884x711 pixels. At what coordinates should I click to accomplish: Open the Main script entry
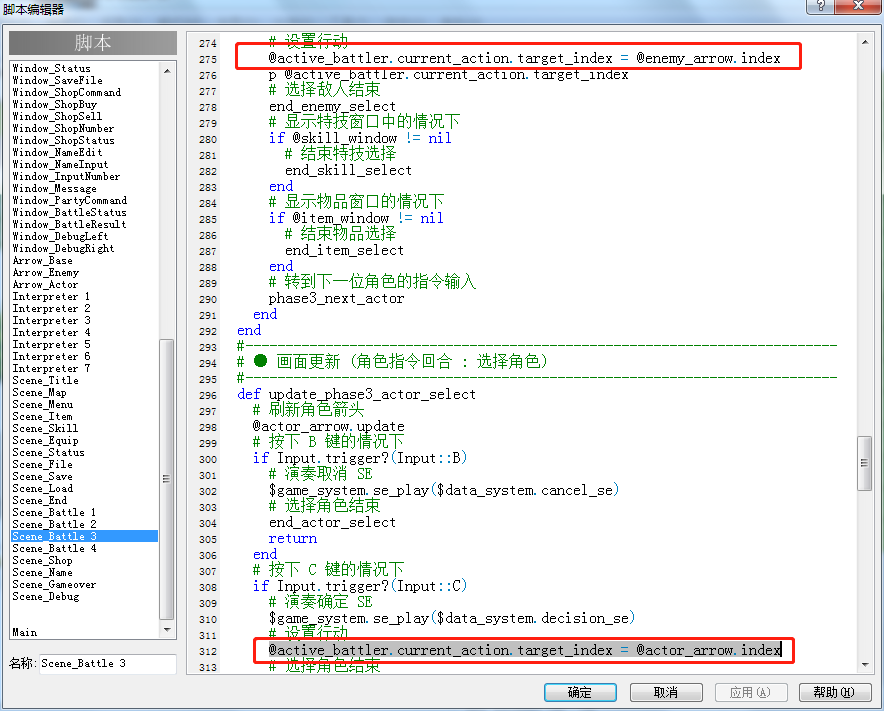(25, 632)
